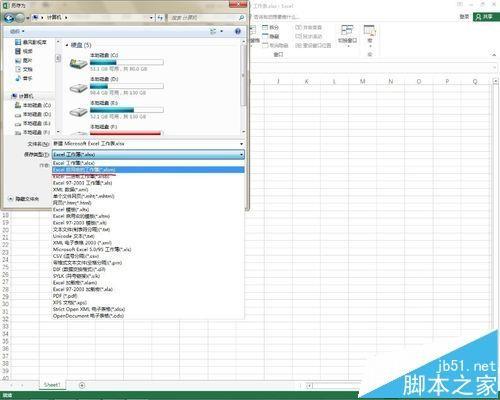Choose Excel Workbook (*.xlsx) from the list
Viewport: 500px width, 400px height.
click(x=148, y=163)
